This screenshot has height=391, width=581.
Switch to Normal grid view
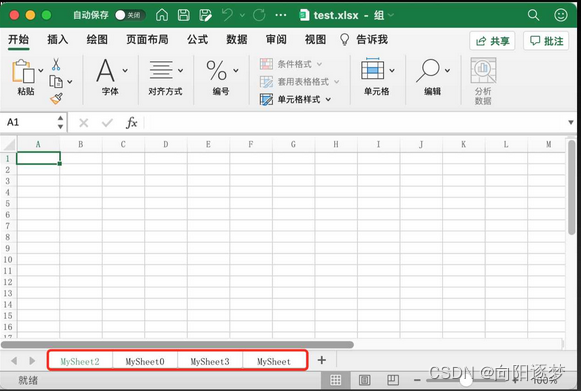pyautogui.click(x=336, y=380)
